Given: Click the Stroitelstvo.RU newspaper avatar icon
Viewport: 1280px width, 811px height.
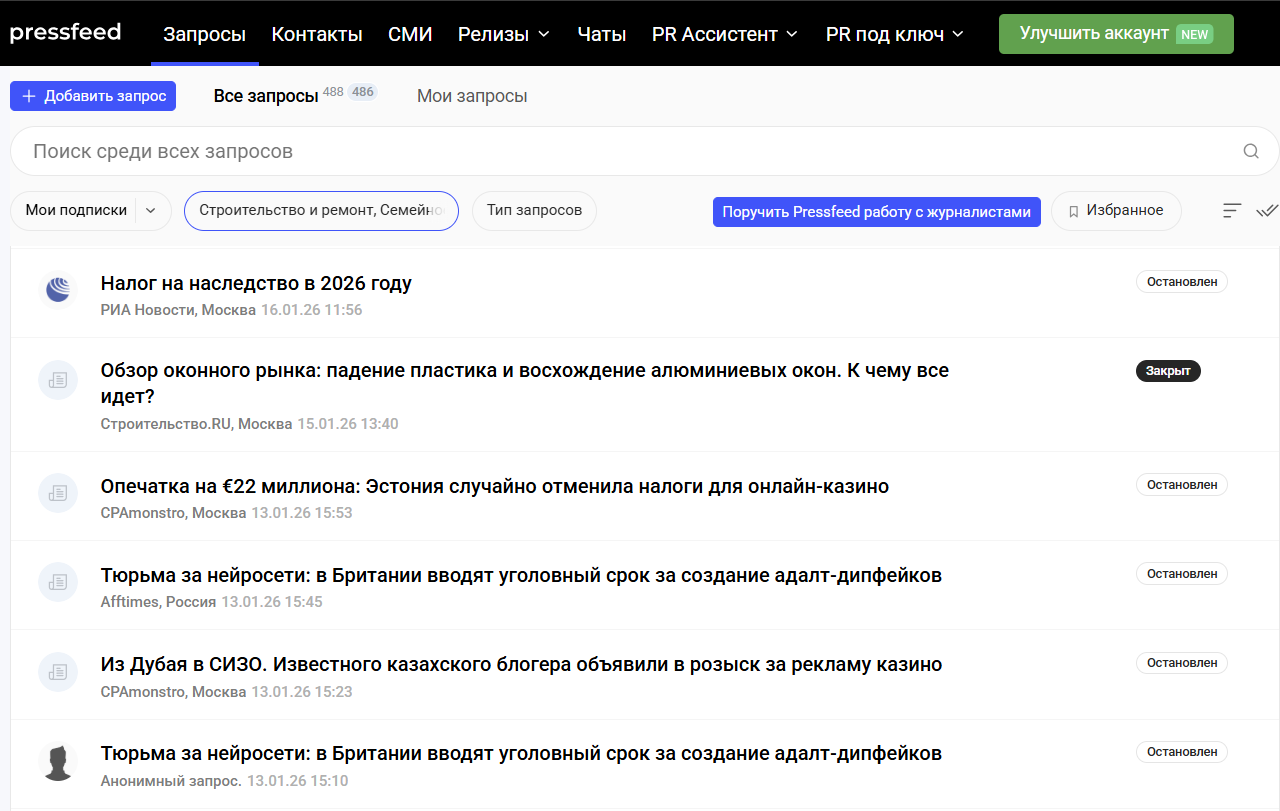Looking at the screenshot, I should [58, 380].
